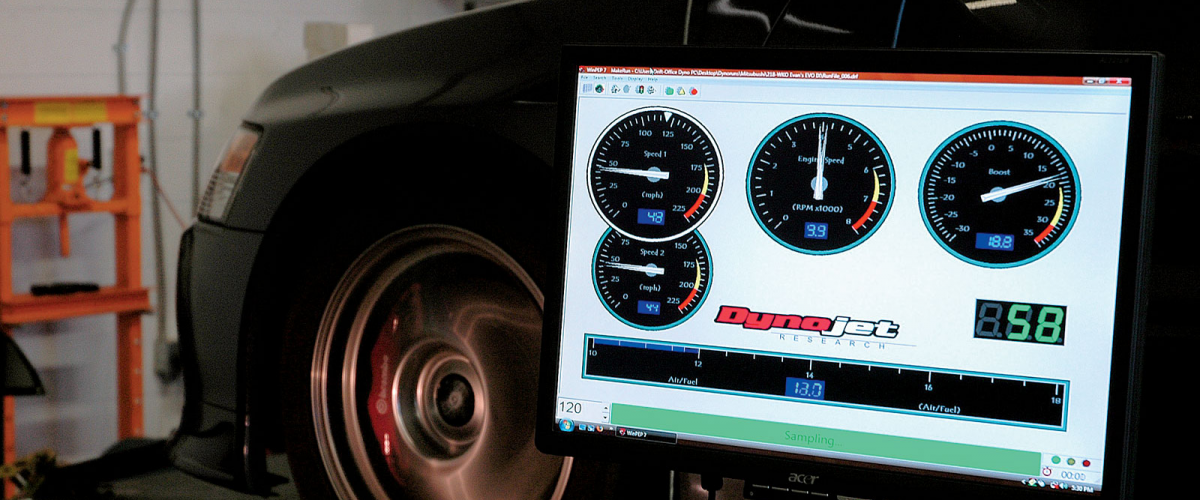Click the red circle record toolbar icon

pos(694,91)
